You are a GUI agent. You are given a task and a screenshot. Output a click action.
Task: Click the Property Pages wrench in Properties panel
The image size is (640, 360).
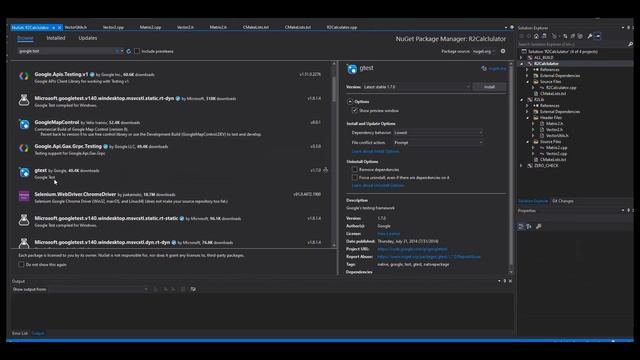pyautogui.click(x=539, y=227)
